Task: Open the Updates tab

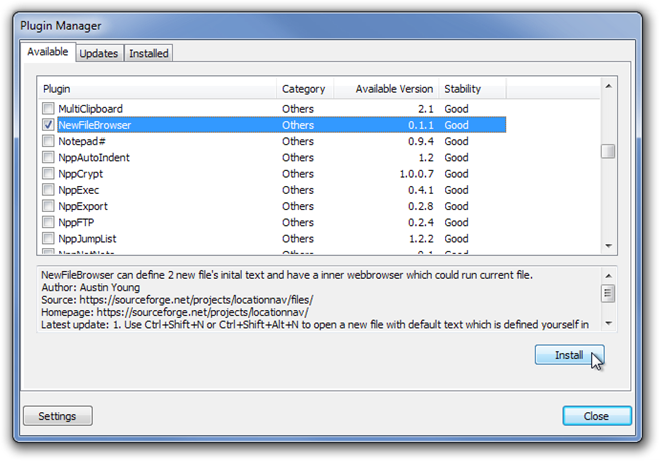Action: 99,53
